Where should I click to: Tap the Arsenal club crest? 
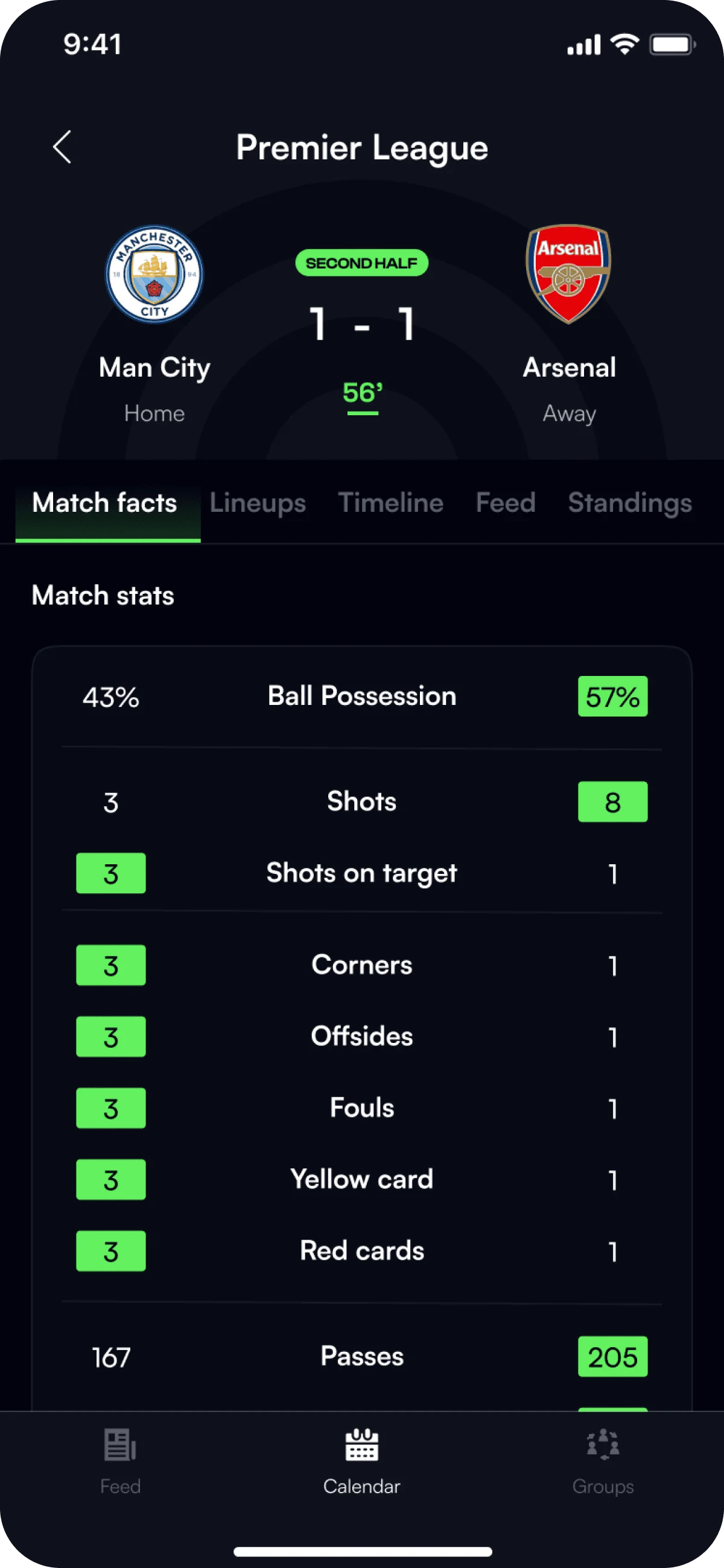(x=568, y=273)
